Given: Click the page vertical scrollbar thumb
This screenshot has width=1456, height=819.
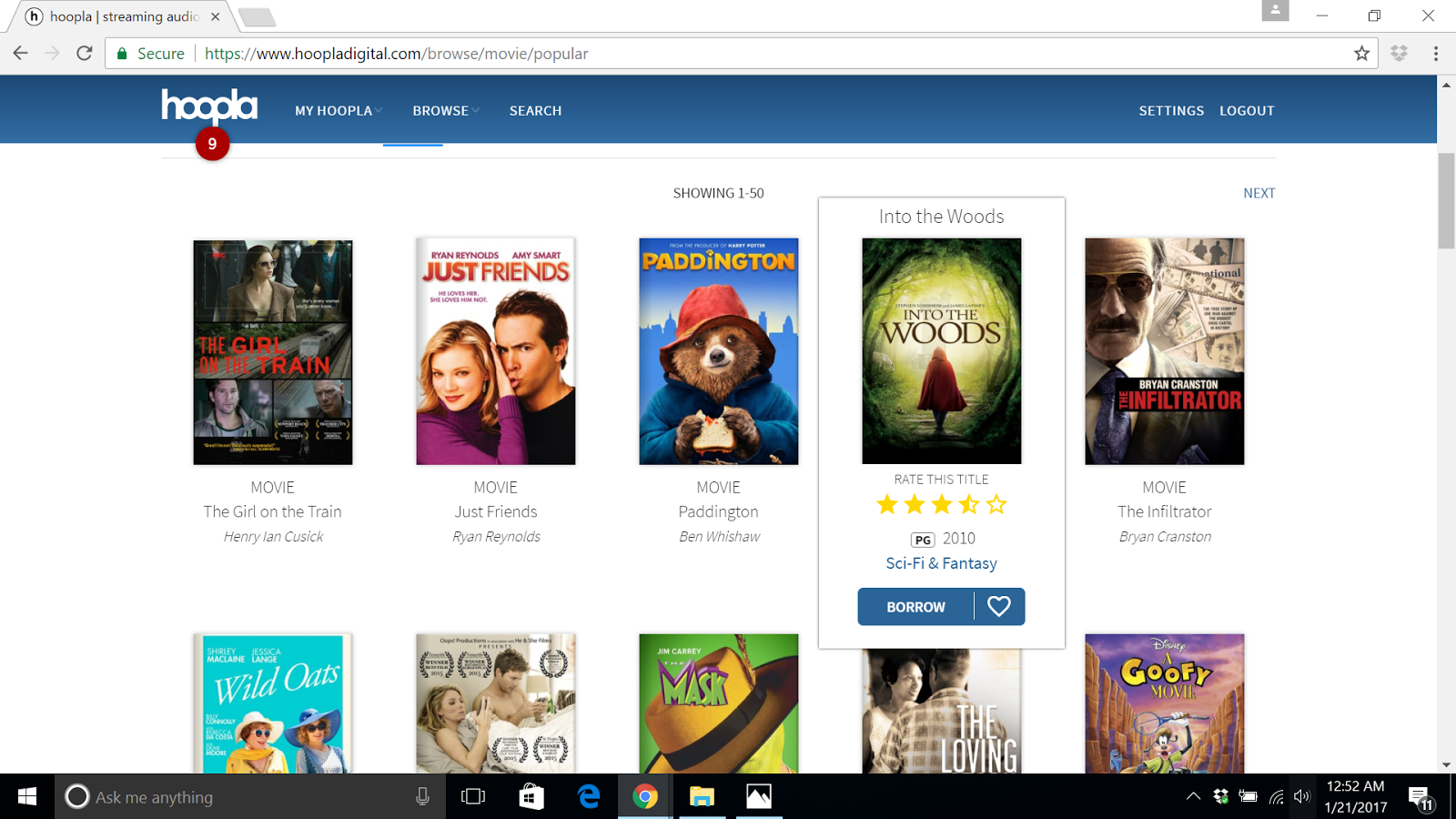Looking at the screenshot, I should click(x=1446, y=200).
